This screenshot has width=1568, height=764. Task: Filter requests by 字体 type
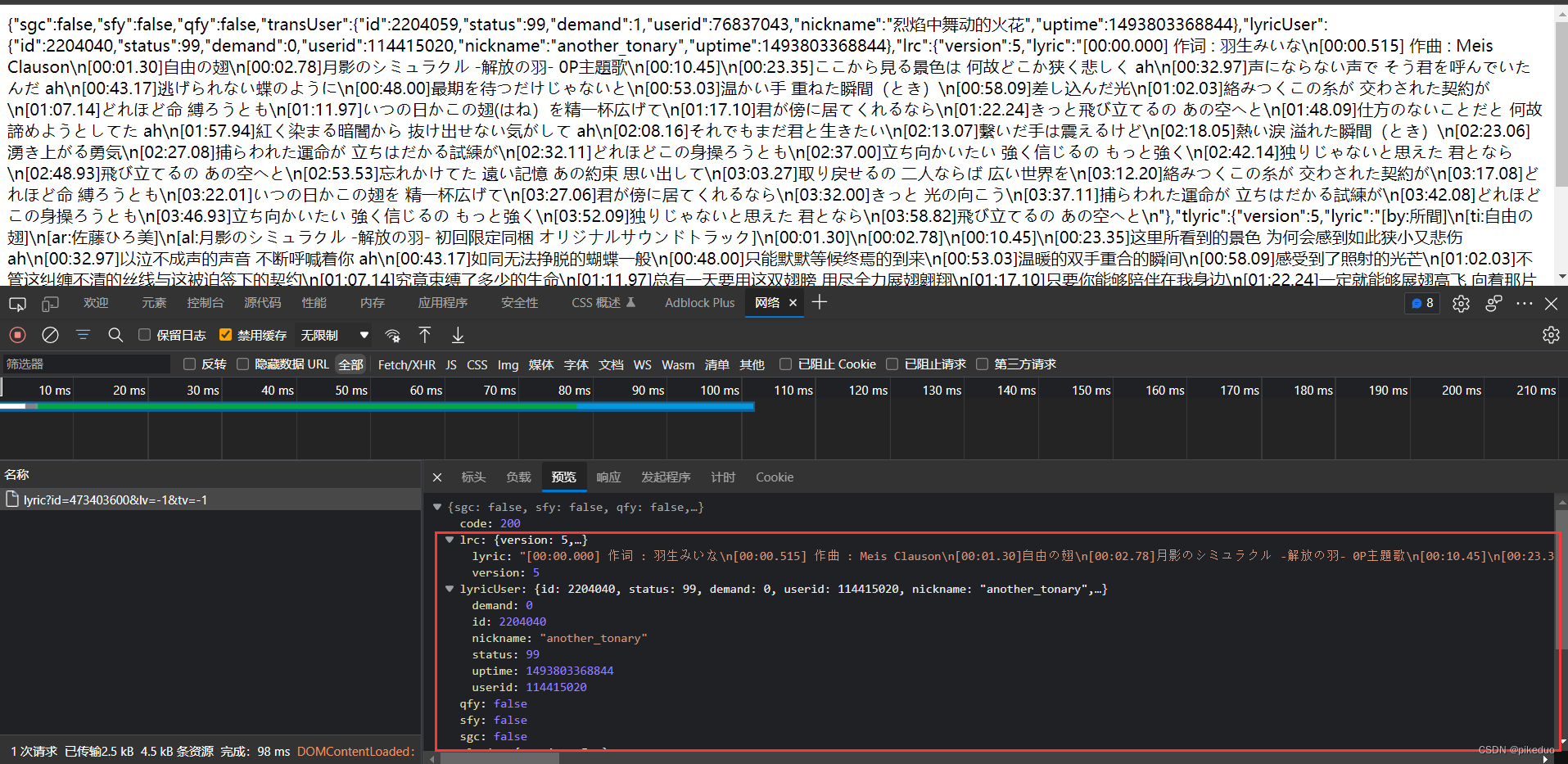pyautogui.click(x=576, y=364)
